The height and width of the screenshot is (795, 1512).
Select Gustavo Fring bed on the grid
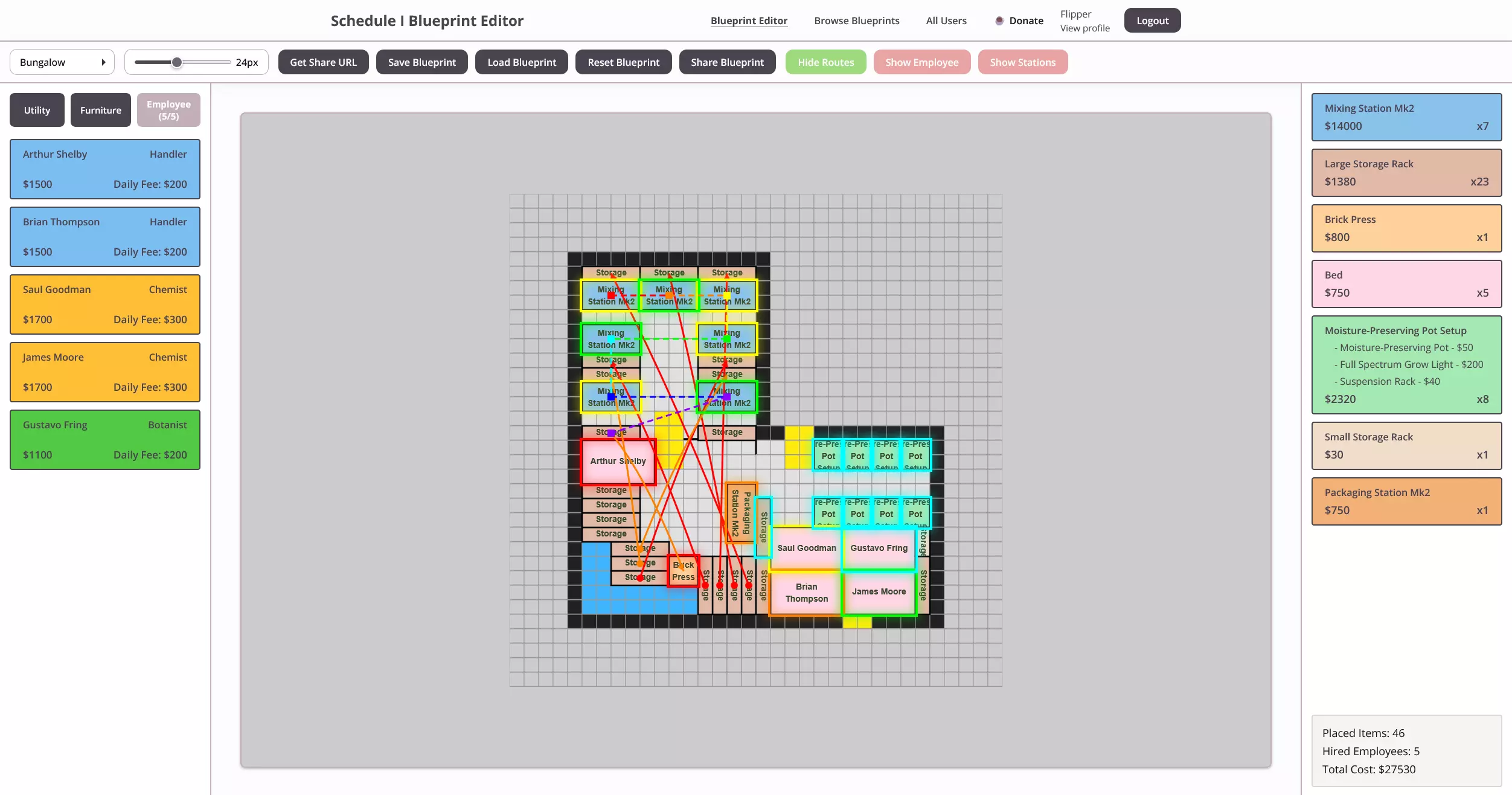(x=879, y=549)
